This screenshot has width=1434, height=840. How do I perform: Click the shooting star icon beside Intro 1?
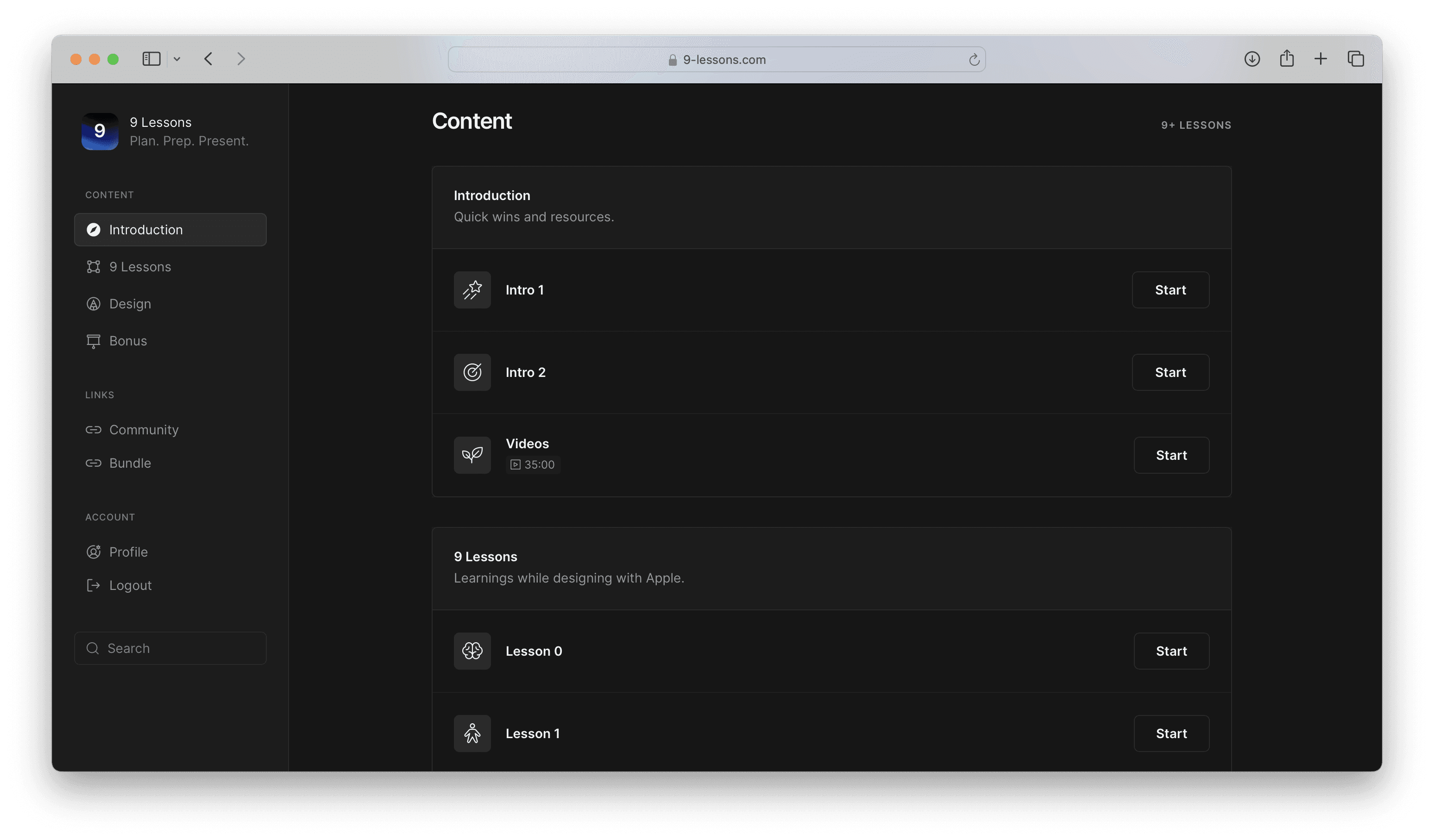click(x=472, y=290)
